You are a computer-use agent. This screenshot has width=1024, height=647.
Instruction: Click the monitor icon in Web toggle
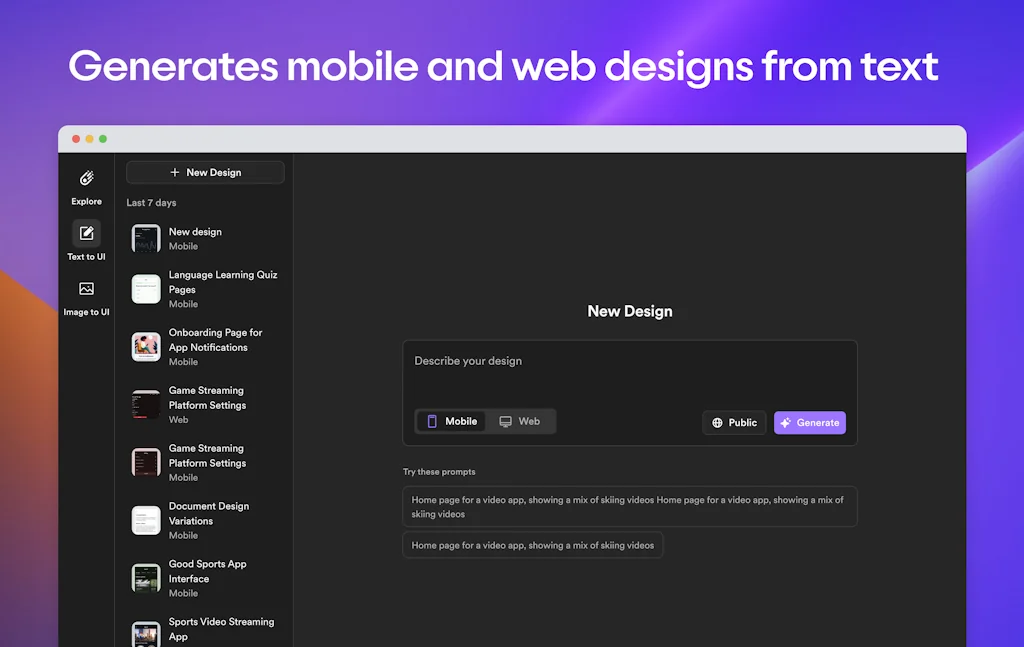505,421
